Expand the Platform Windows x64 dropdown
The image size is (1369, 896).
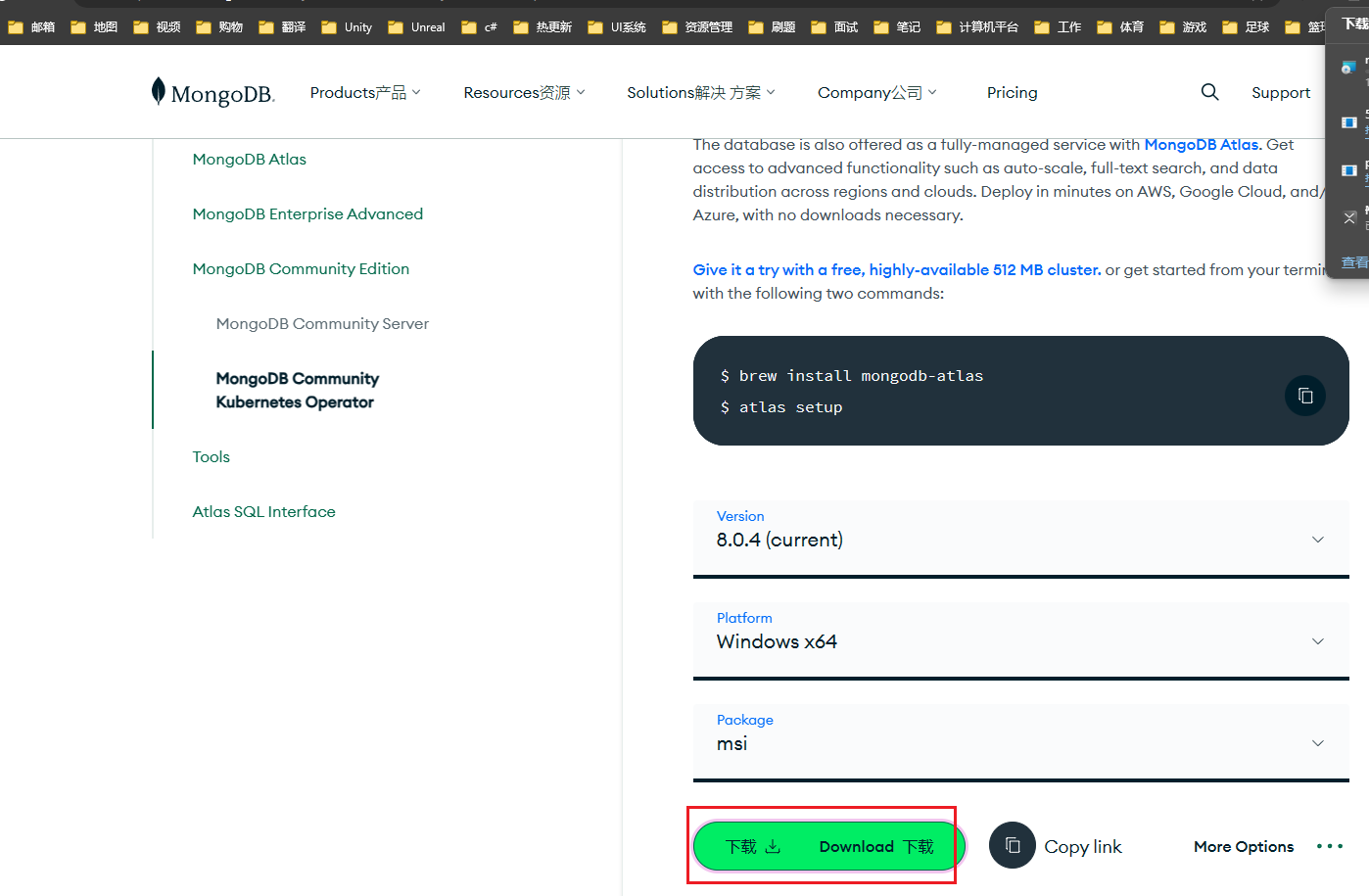coord(1020,640)
